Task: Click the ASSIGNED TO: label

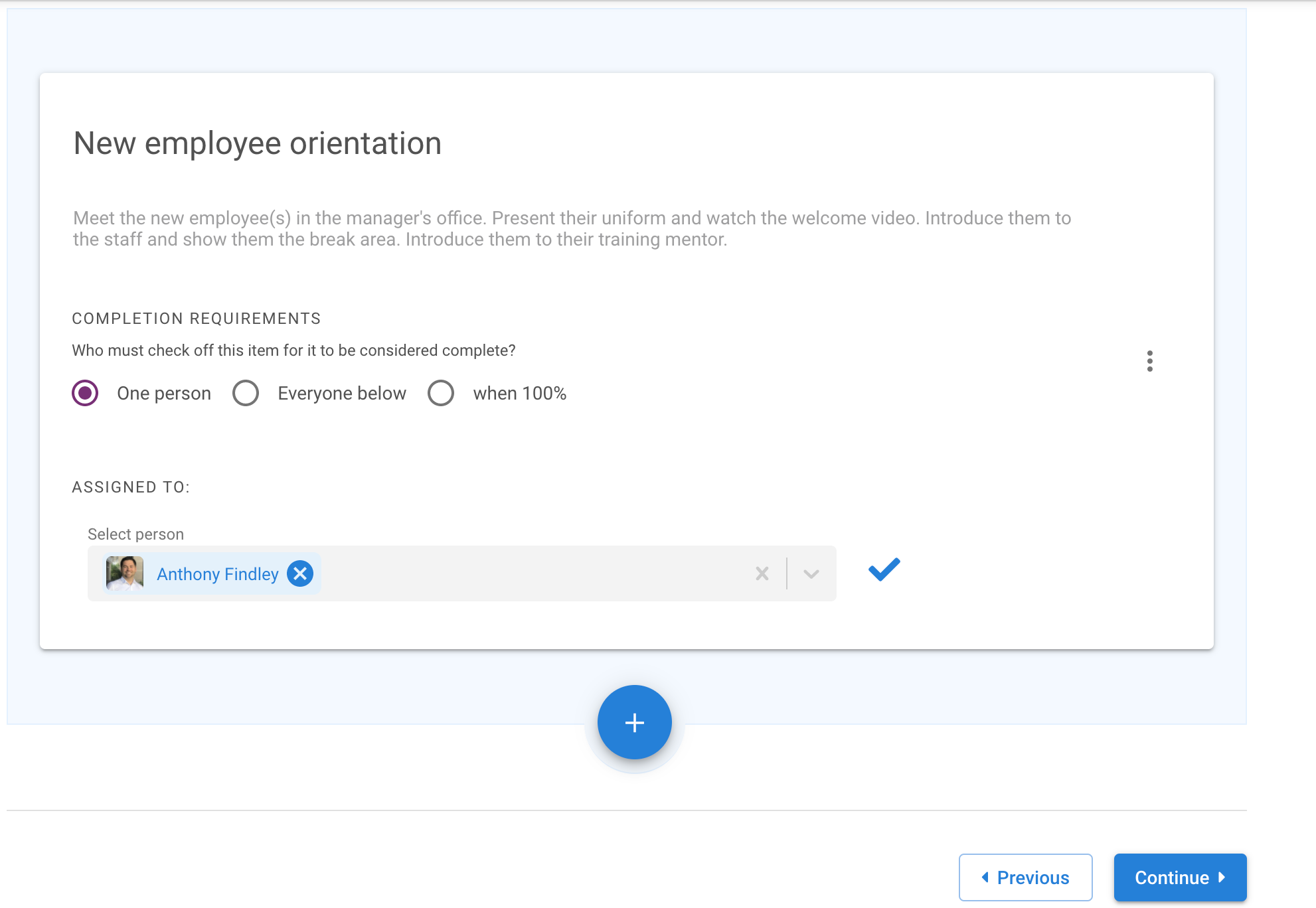Action: (131, 487)
